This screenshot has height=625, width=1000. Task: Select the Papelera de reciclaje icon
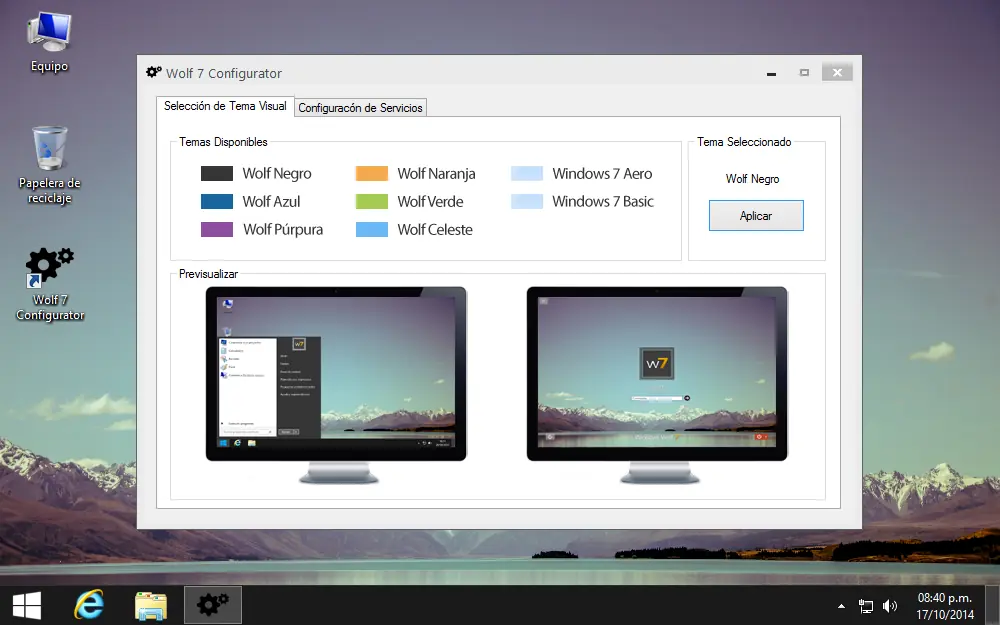49,165
